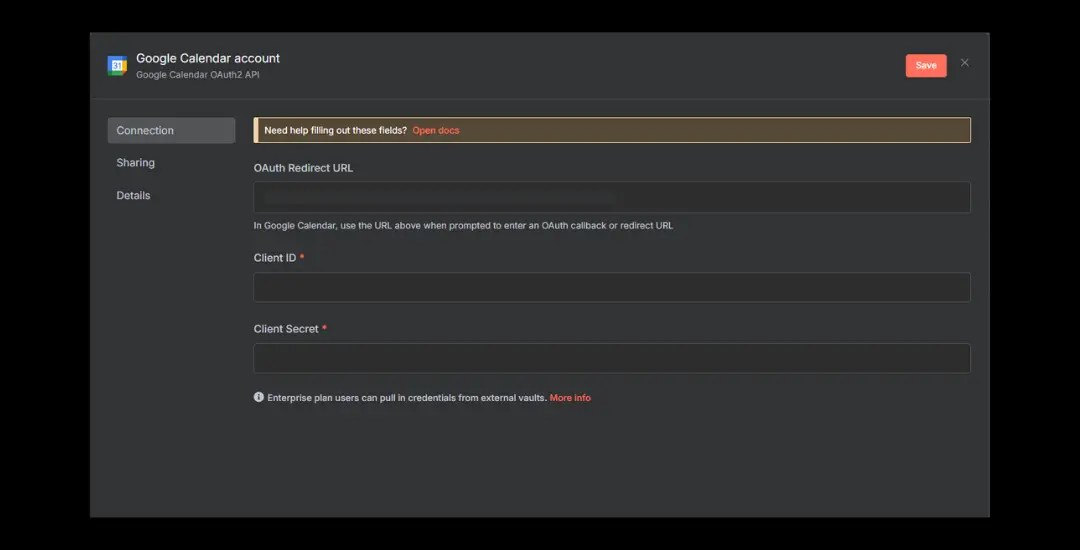Focus the Client ID input field

[x=612, y=287]
